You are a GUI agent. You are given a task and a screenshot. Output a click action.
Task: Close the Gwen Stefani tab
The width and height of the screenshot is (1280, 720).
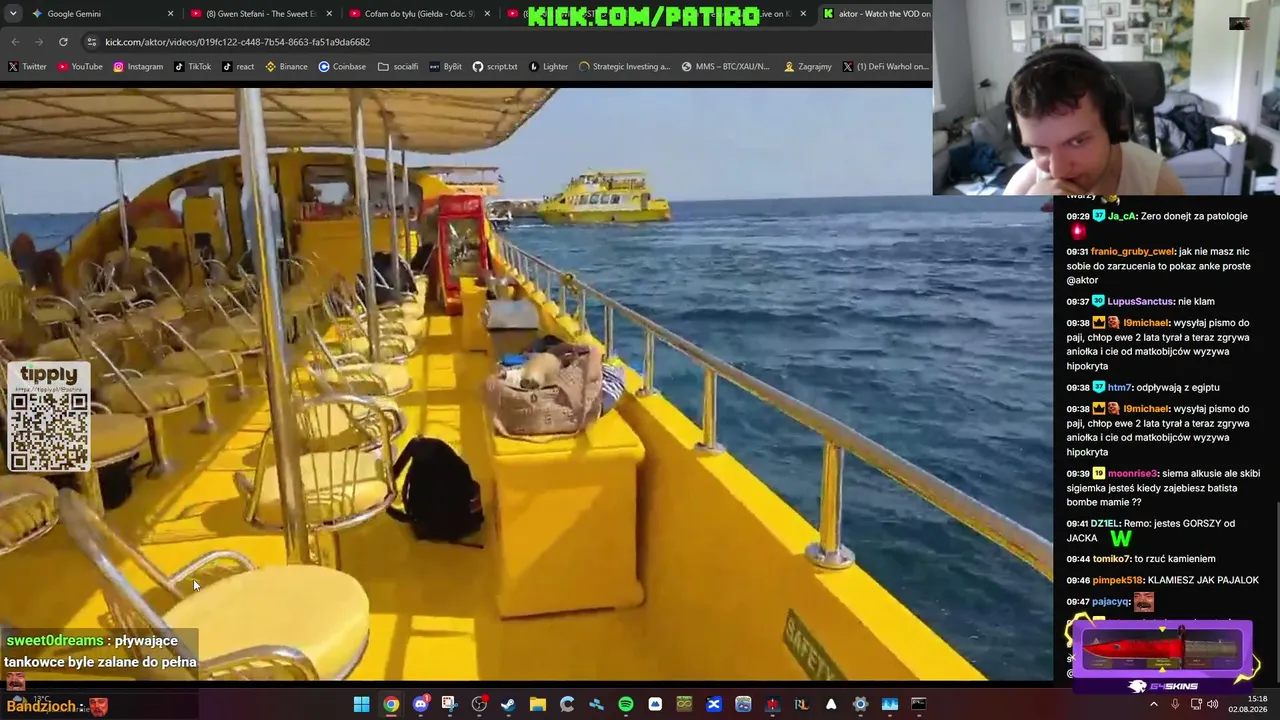pos(329,14)
